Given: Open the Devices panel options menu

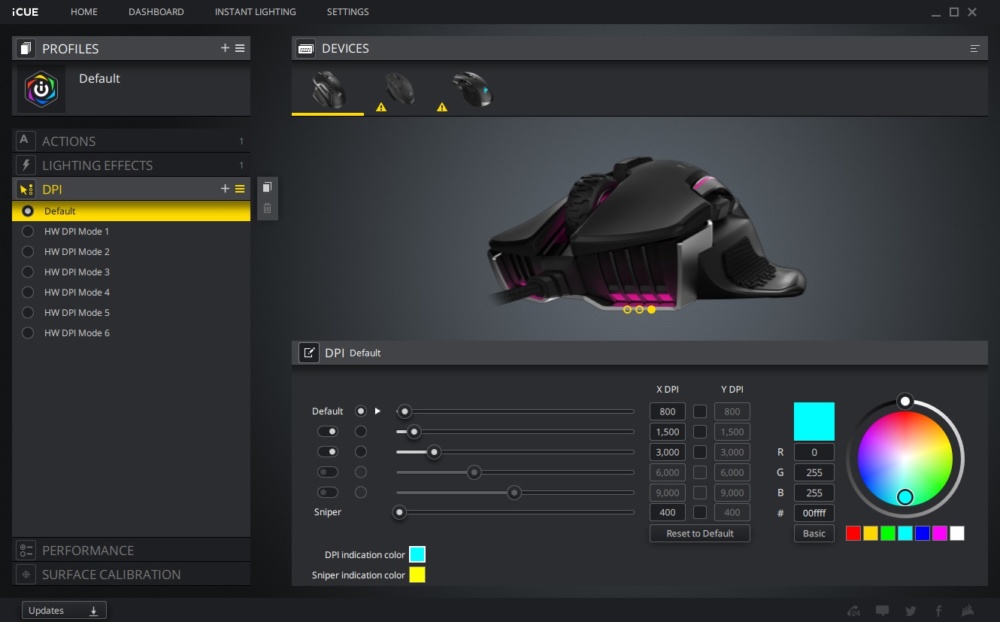Looking at the screenshot, I should 974,48.
